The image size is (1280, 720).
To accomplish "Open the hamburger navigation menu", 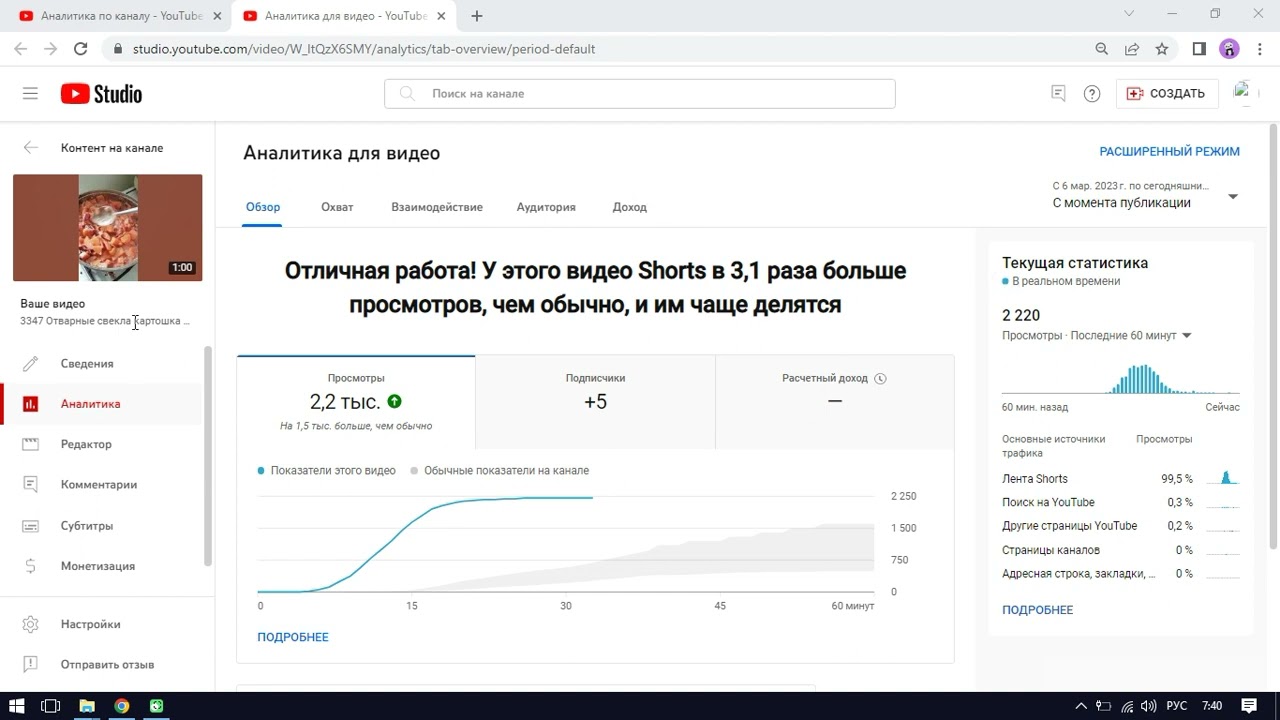I will coord(30,94).
